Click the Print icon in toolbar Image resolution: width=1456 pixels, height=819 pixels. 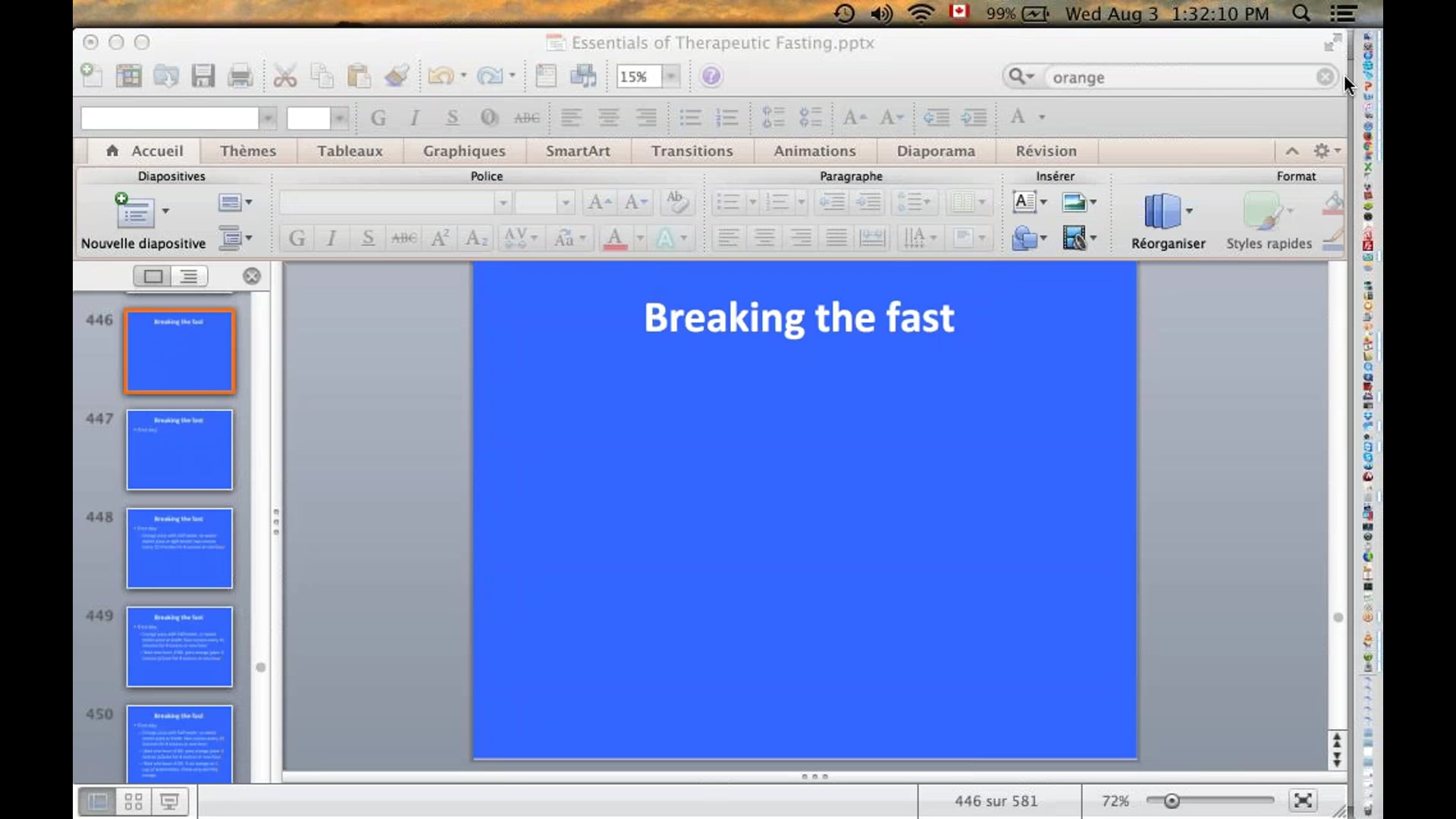240,76
